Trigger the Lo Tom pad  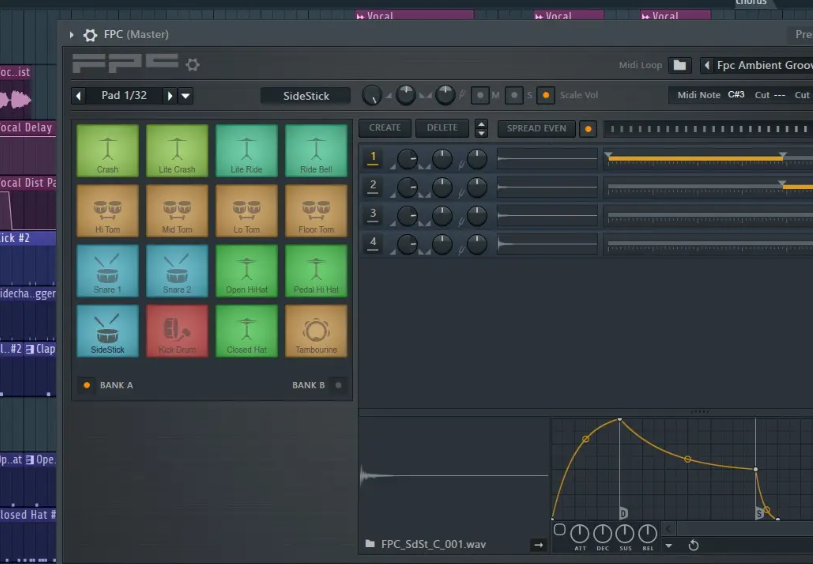(x=246, y=210)
